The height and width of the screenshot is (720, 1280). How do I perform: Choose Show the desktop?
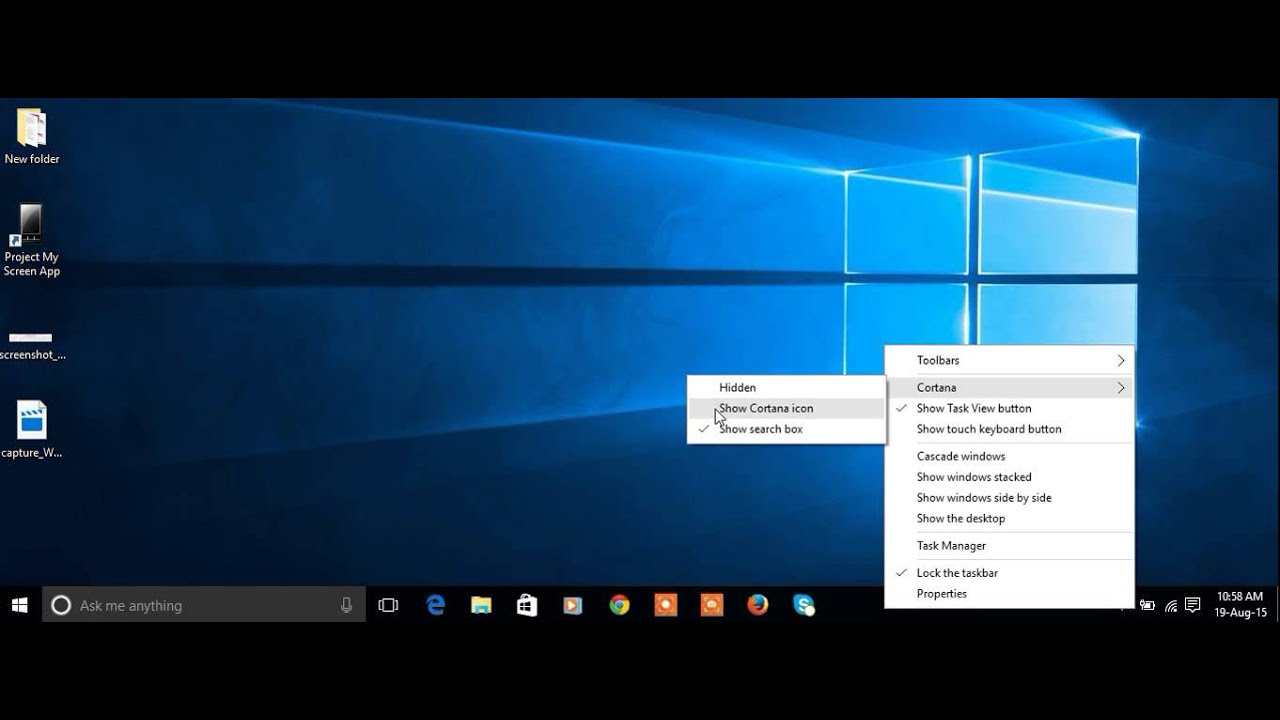click(960, 518)
